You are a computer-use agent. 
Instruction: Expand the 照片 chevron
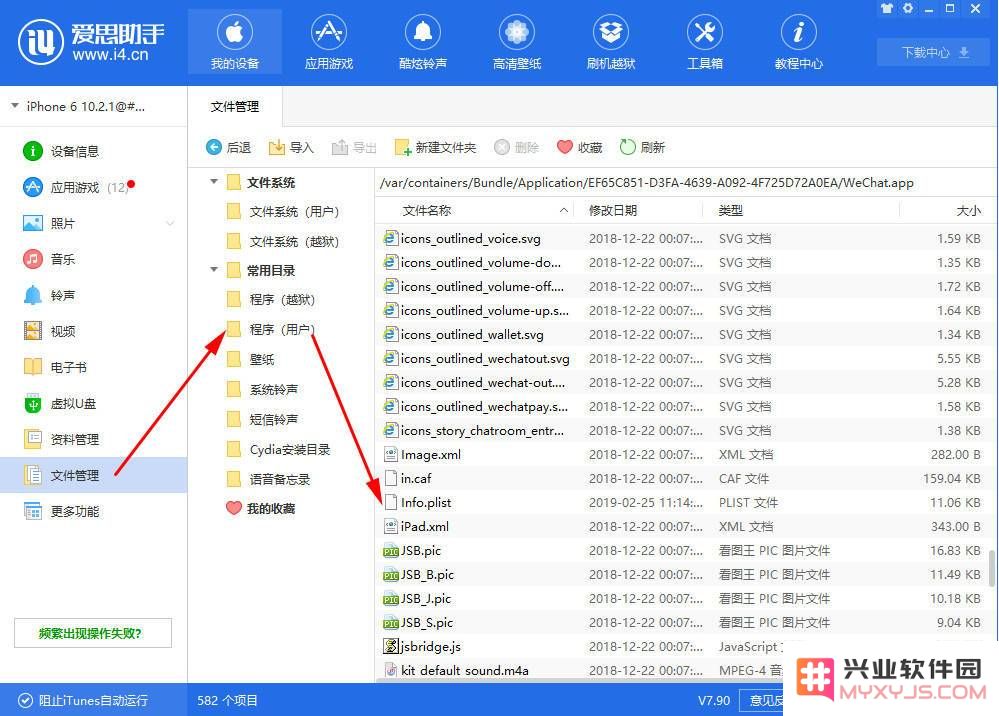point(170,224)
